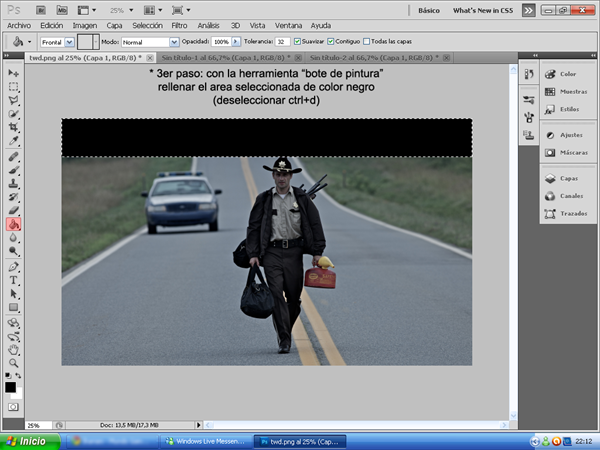Open the Filtro menu
This screenshot has width=600, height=450.
179,24
